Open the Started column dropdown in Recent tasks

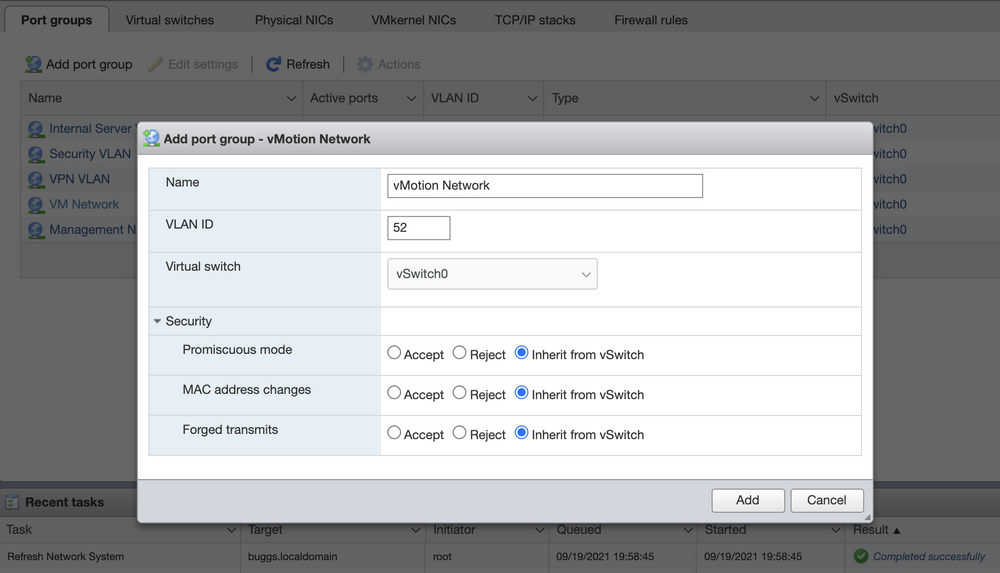pos(835,530)
